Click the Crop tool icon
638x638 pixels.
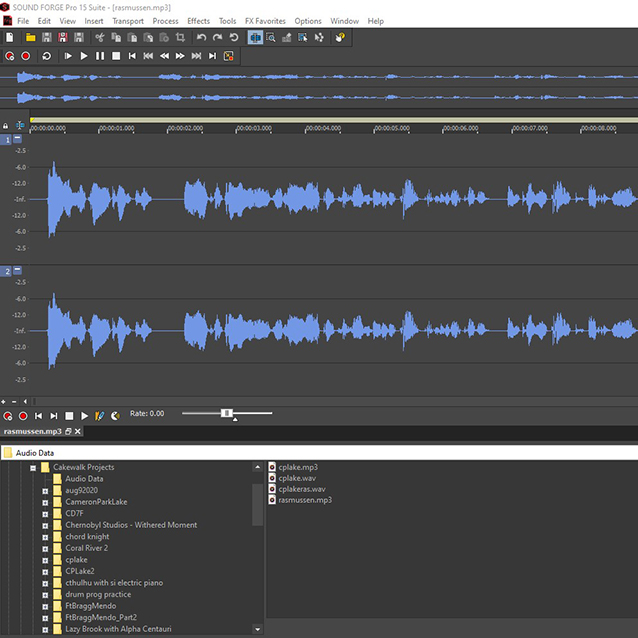180,38
